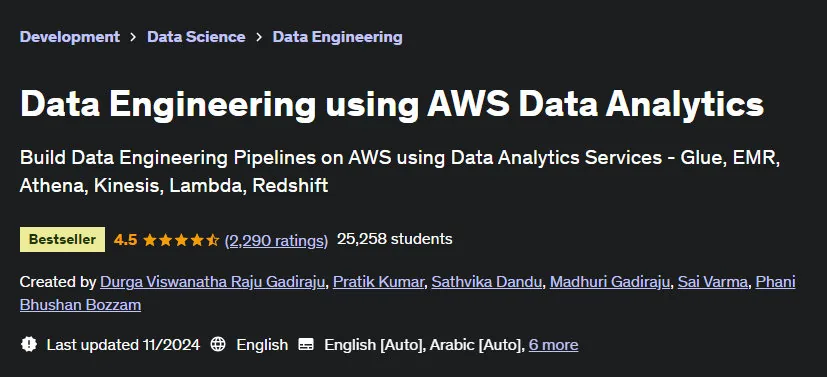Open instructor Pratik Kumar's profile
Screen dimensions: 827x377
click(x=378, y=283)
